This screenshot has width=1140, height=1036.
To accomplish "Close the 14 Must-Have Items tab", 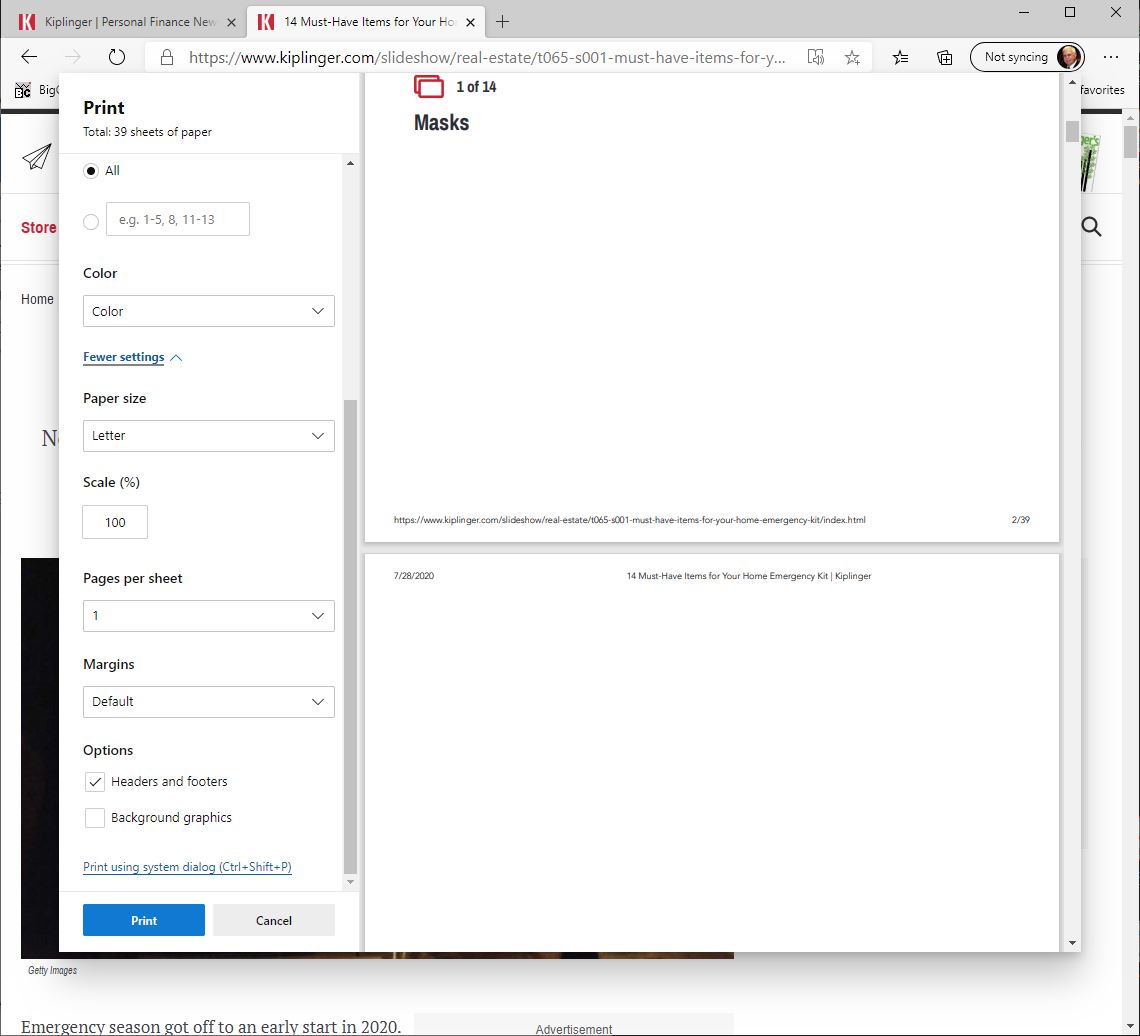I will pyautogui.click(x=470, y=23).
